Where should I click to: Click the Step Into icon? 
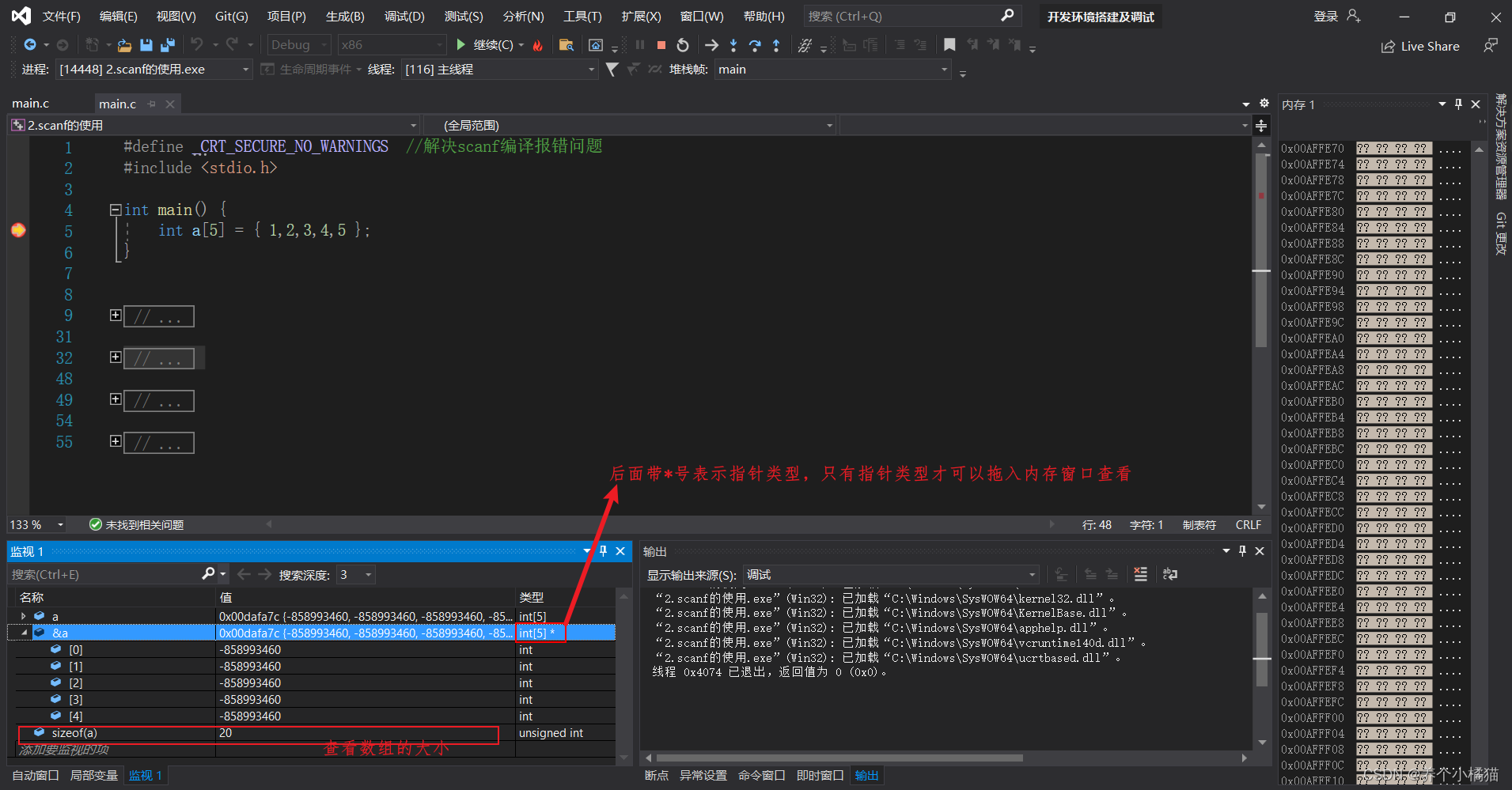point(733,45)
